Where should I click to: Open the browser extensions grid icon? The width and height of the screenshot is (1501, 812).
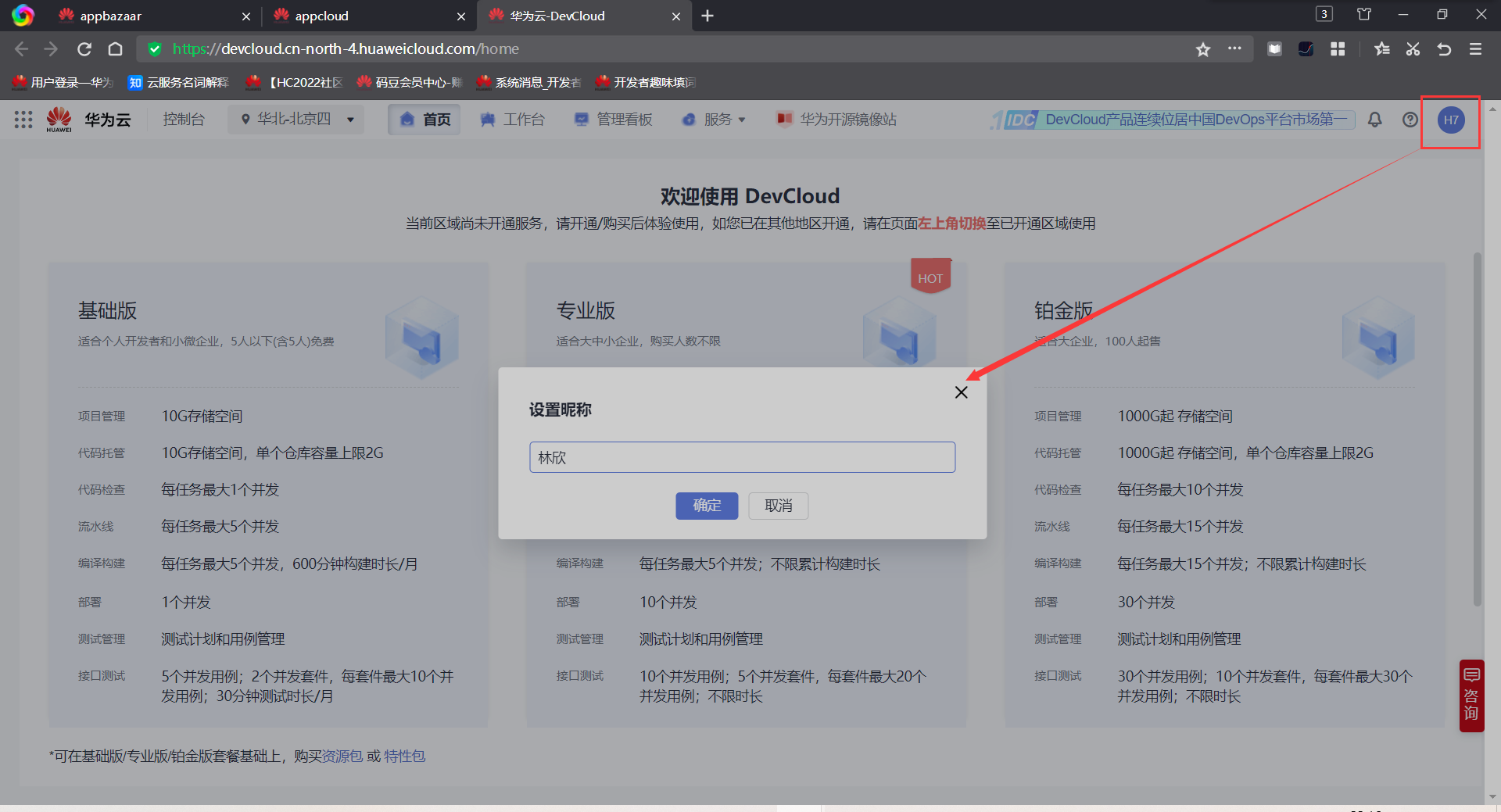1338,49
